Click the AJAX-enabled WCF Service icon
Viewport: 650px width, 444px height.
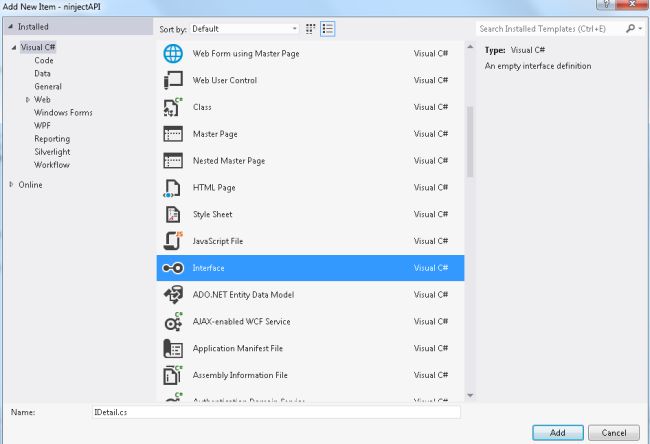(173, 322)
